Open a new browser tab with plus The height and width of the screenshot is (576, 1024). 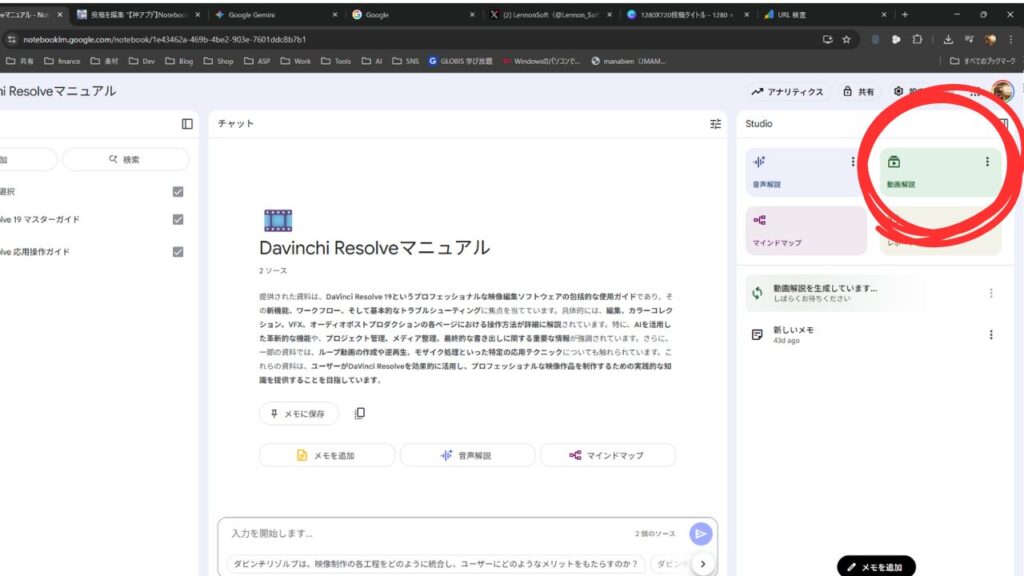[x=904, y=14]
